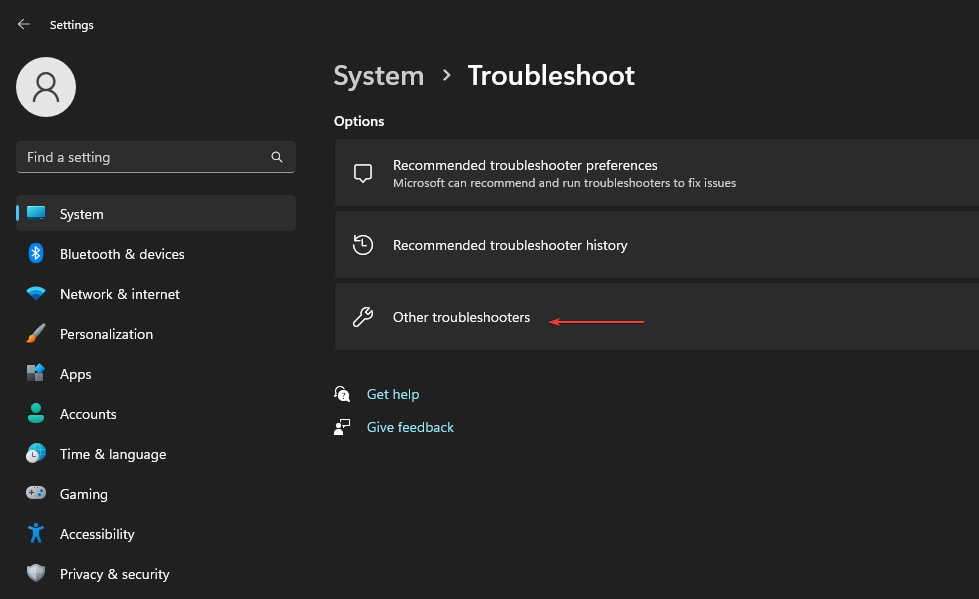Click the Give feedback link
The width and height of the screenshot is (979, 599).
pyautogui.click(x=410, y=427)
